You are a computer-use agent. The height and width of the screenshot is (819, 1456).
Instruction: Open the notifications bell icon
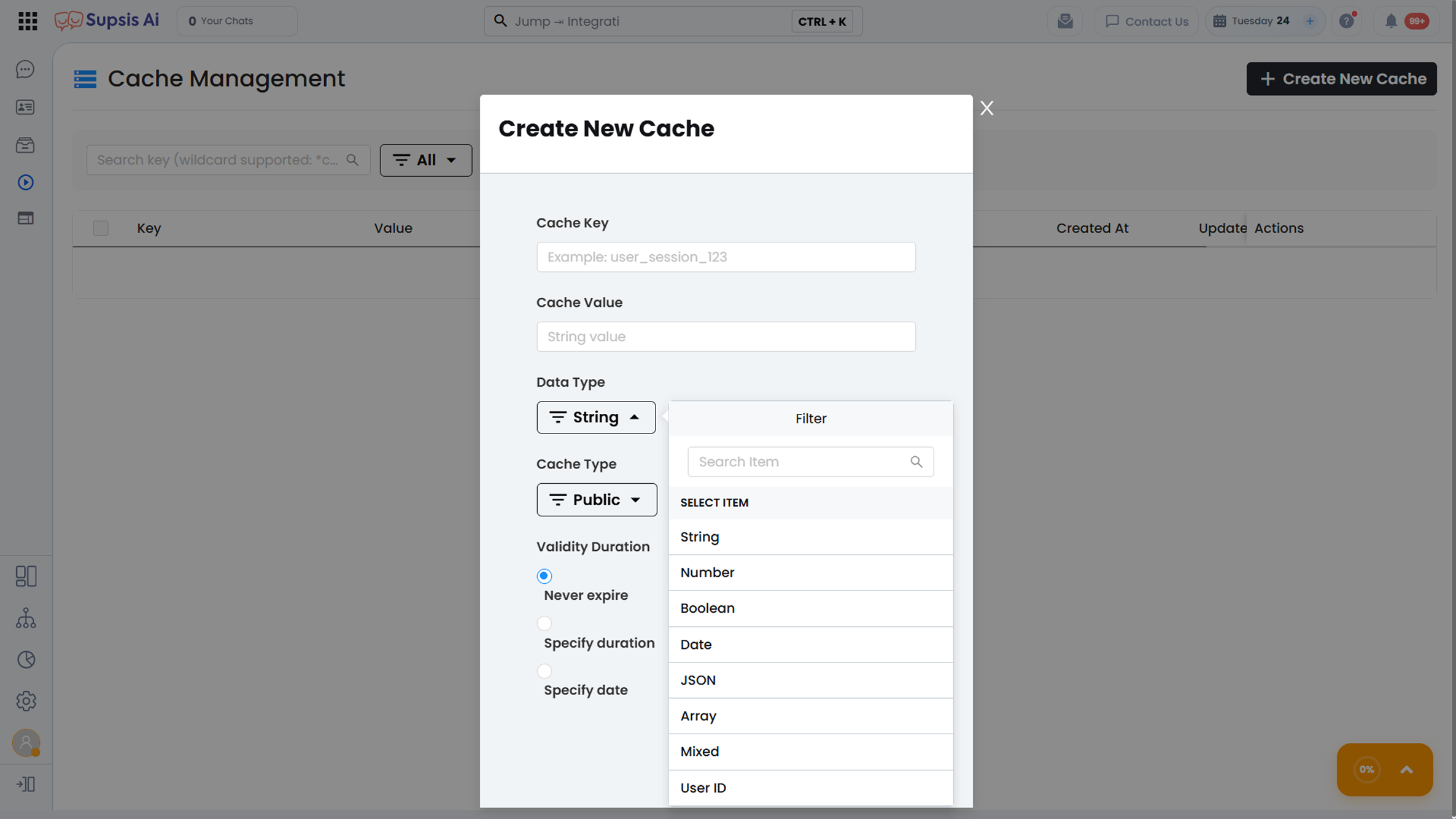1391,21
